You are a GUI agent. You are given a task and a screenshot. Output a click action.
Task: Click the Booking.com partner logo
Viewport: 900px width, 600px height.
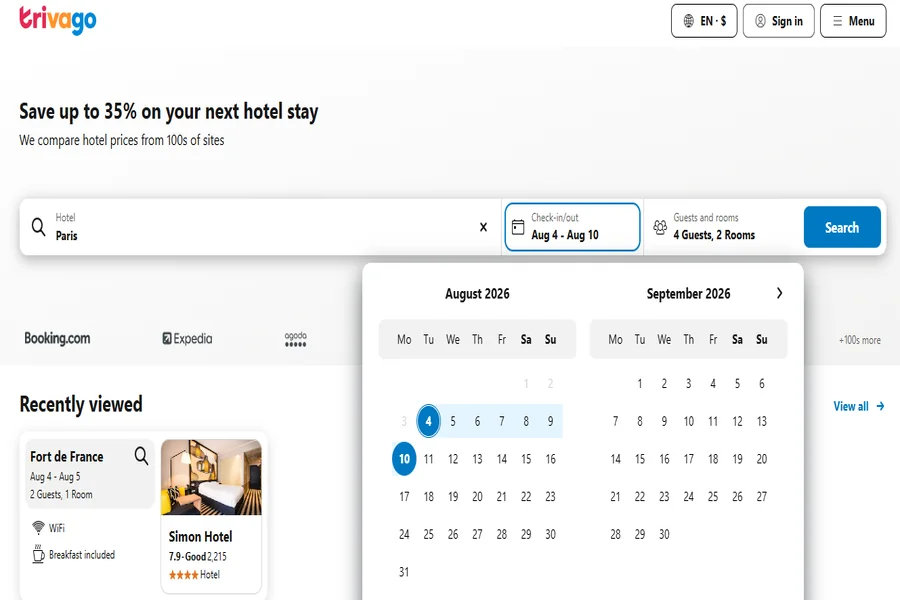[57, 338]
